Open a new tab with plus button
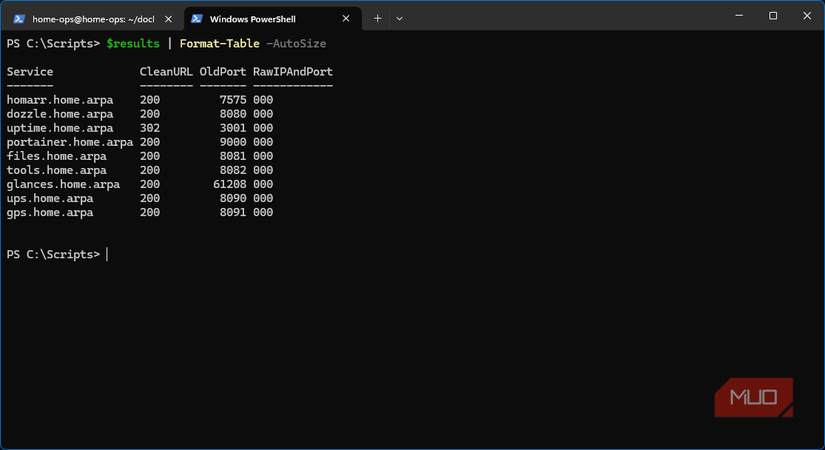Viewport: 825px width, 450px height. 377,18
